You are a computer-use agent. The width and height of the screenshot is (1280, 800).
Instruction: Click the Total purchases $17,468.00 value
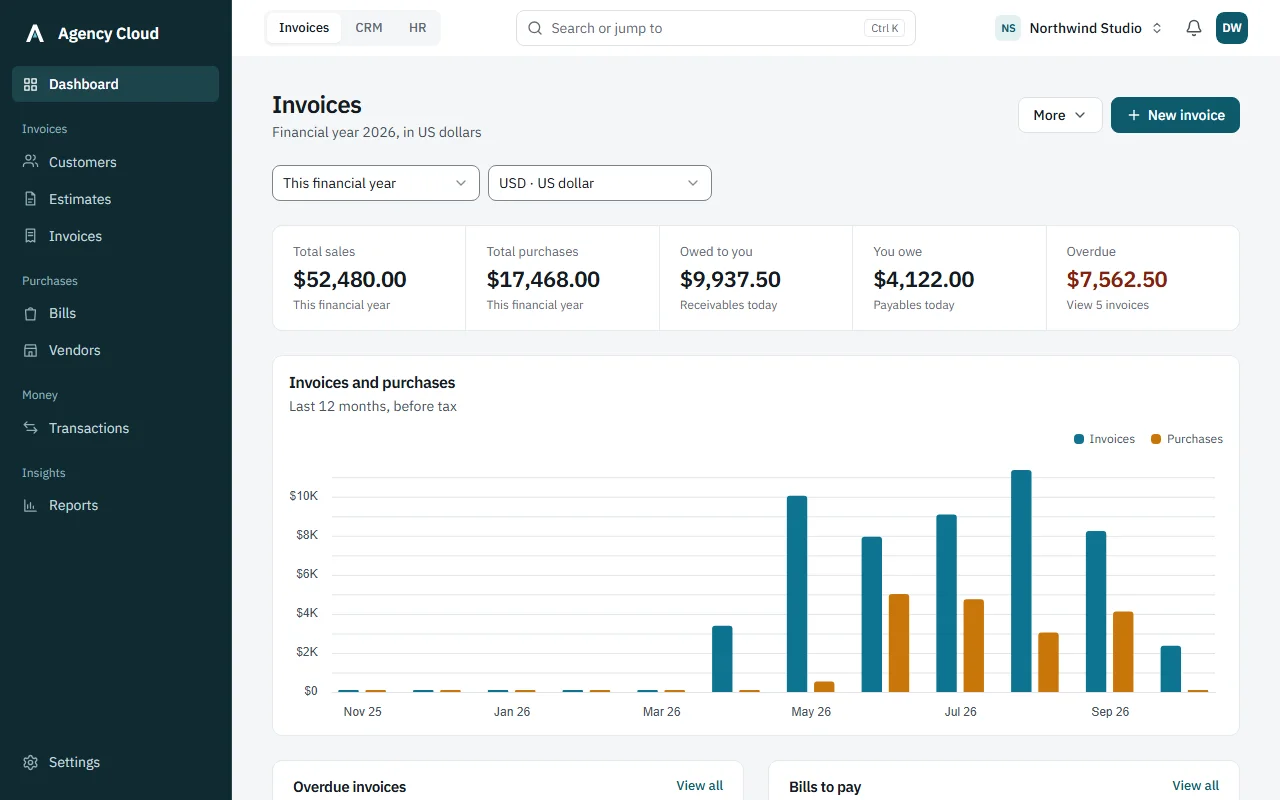tap(543, 279)
